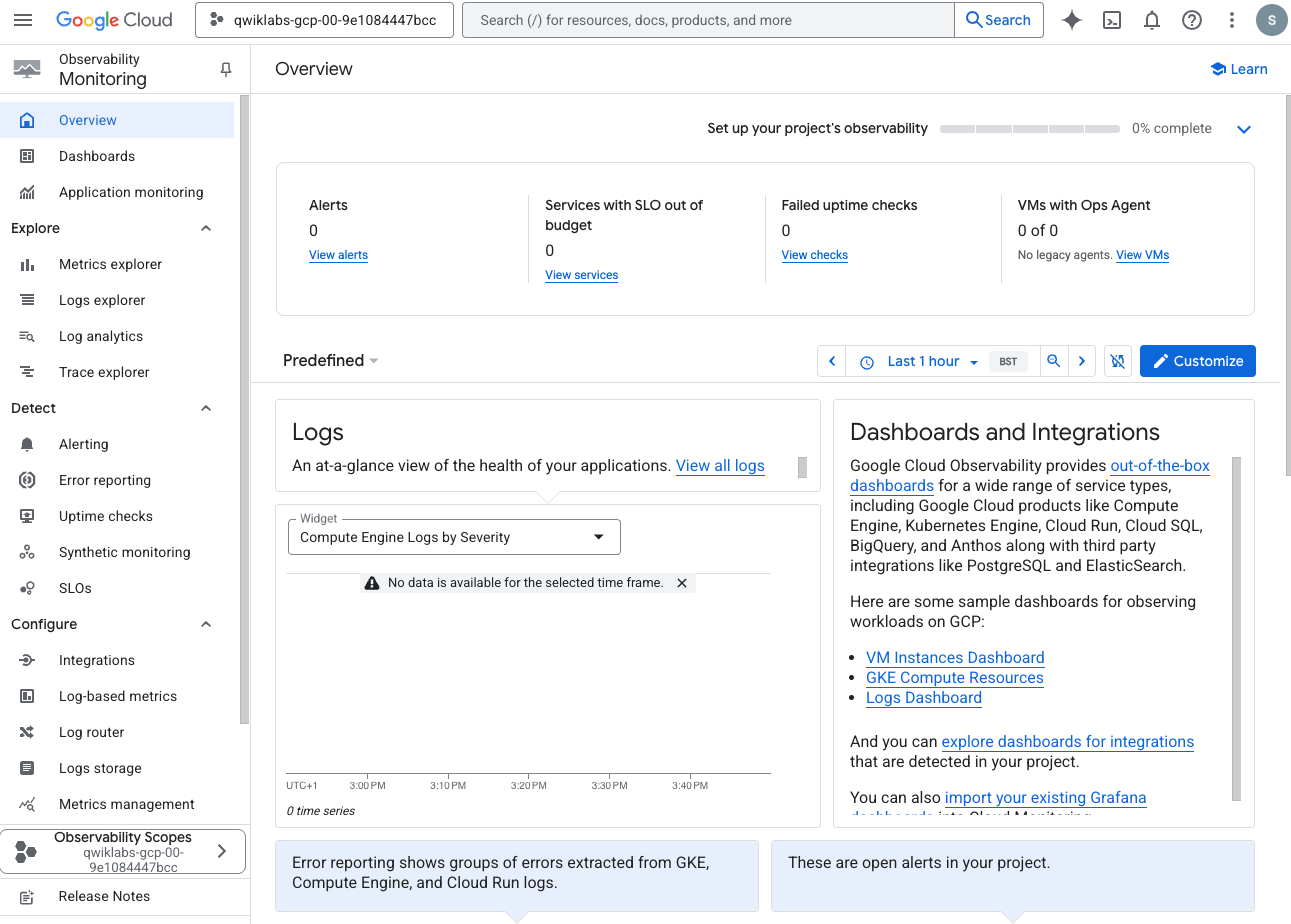Click the Integrations icon
This screenshot has height=924, width=1291.
27,660
